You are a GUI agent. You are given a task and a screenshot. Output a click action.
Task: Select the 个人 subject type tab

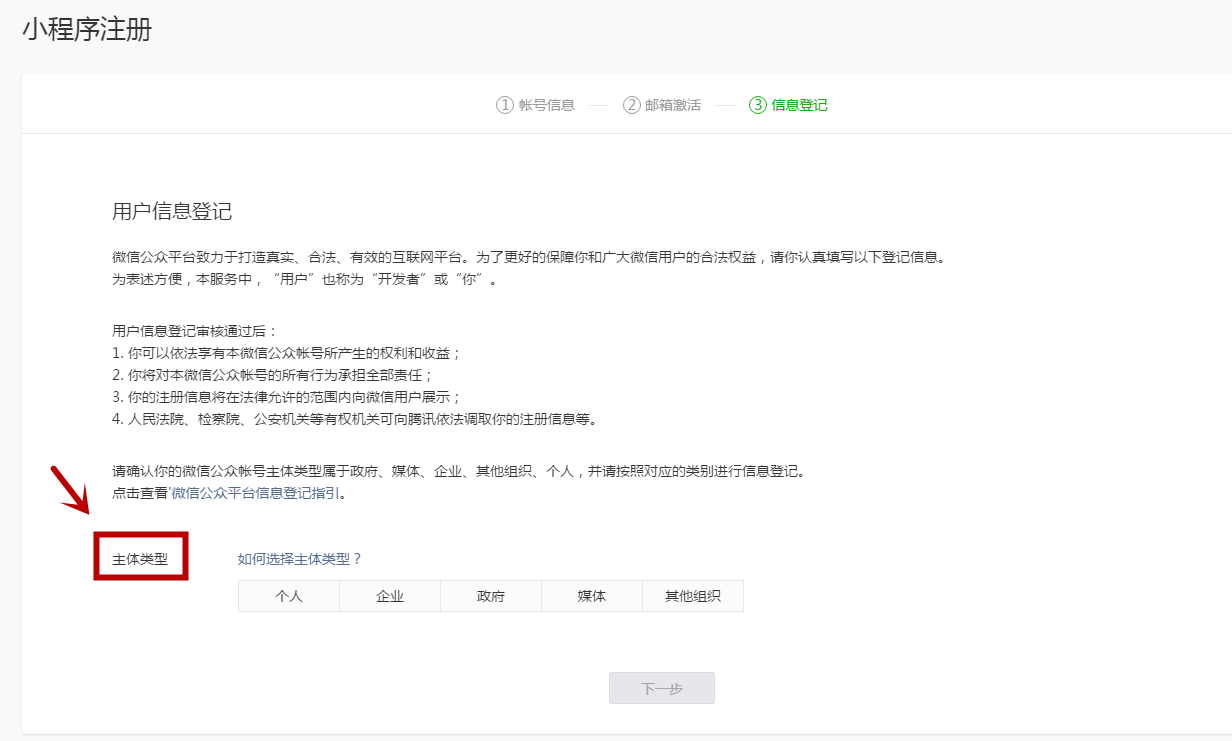coord(288,595)
